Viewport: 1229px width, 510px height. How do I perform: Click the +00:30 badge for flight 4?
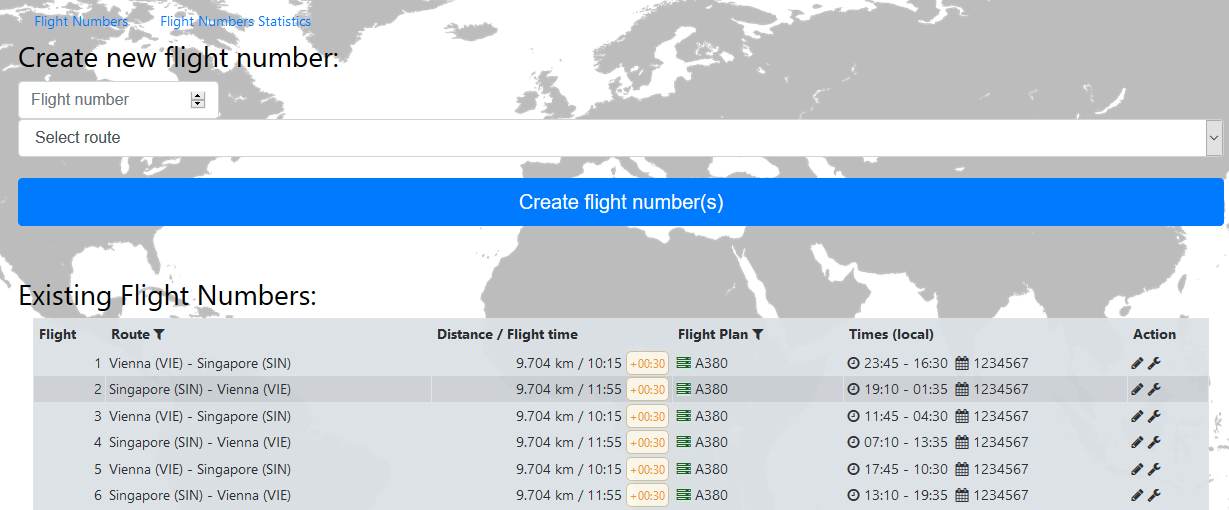pyautogui.click(x=647, y=442)
